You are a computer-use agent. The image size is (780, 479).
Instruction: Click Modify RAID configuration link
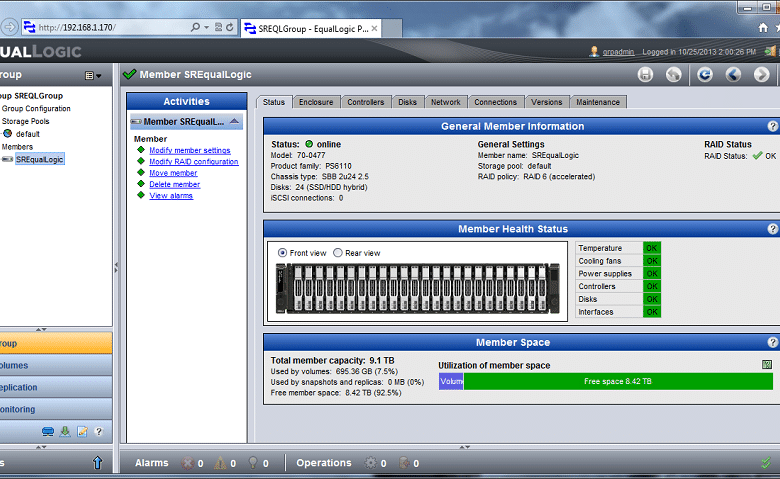tap(194, 162)
